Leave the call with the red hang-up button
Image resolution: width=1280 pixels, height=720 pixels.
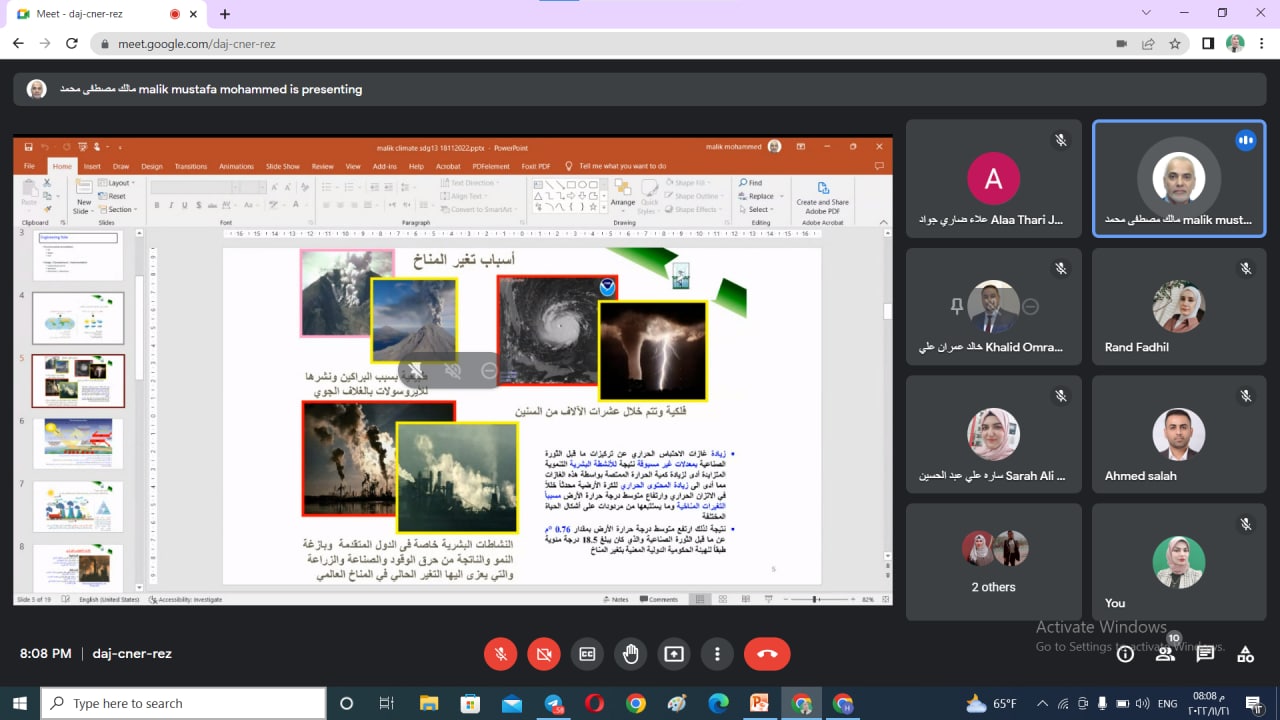tap(767, 654)
